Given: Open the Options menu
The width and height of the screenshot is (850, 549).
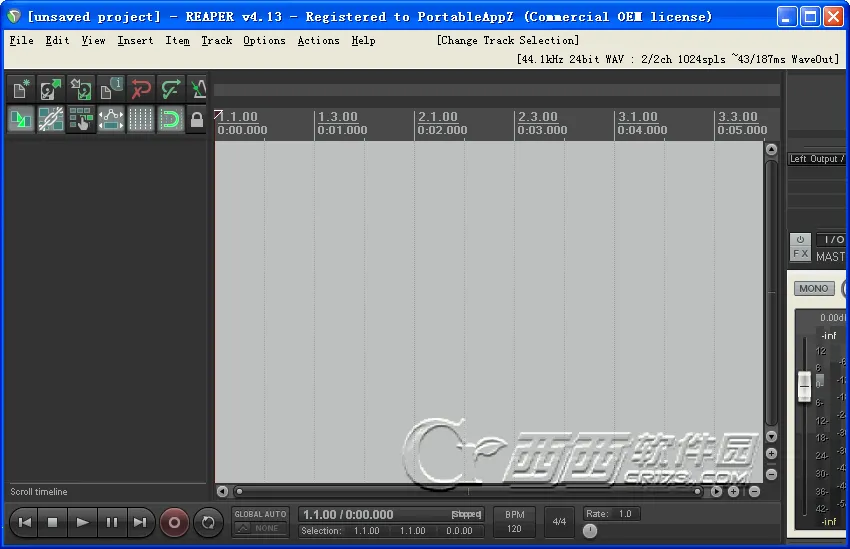Looking at the screenshot, I should tap(264, 41).
